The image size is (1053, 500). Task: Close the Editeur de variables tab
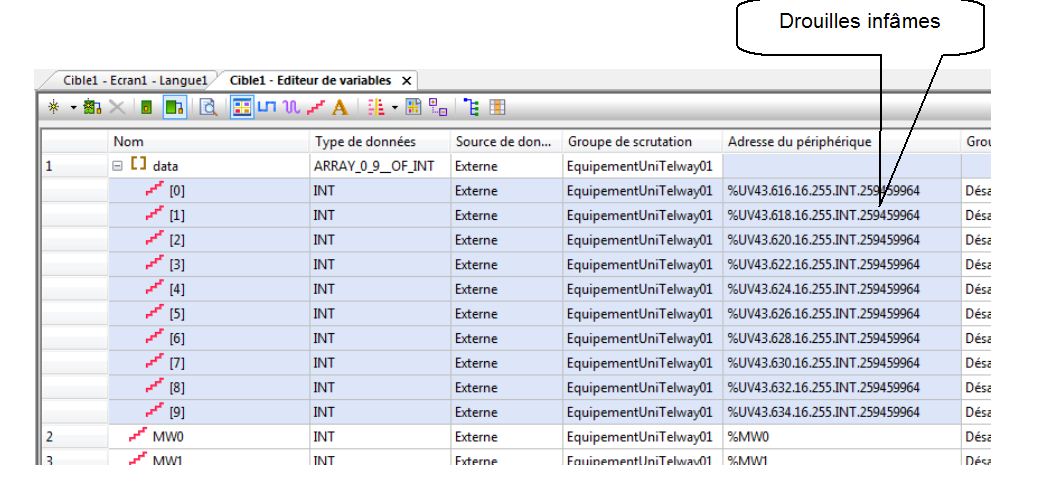pos(406,80)
